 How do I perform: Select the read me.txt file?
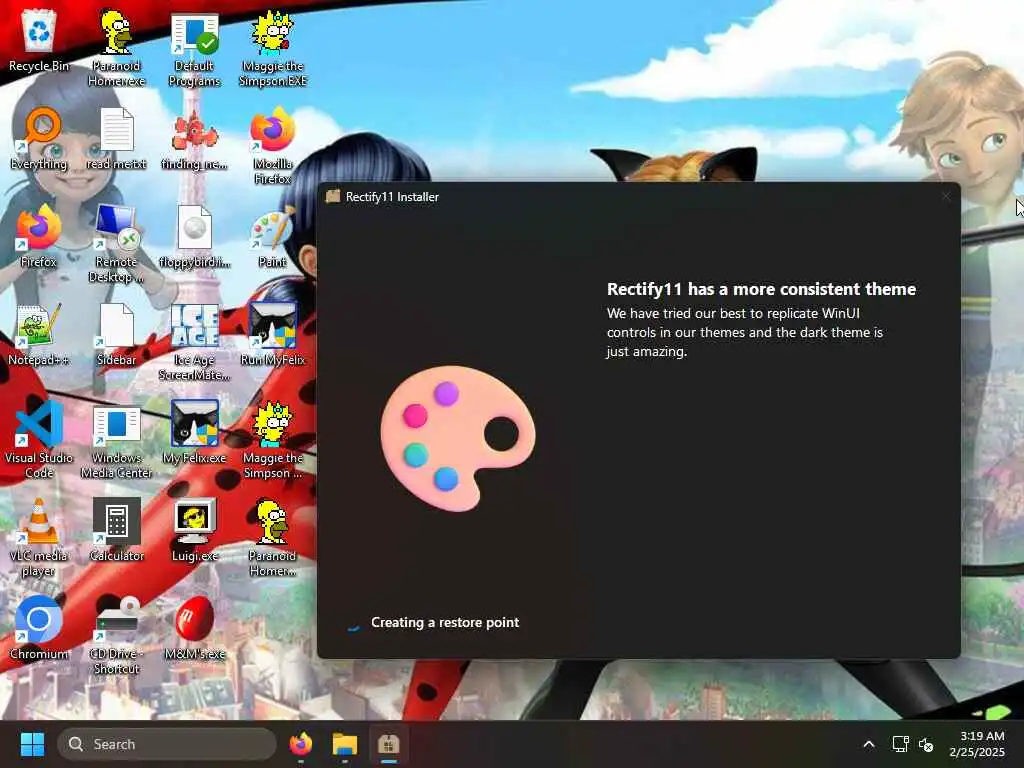(116, 139)
